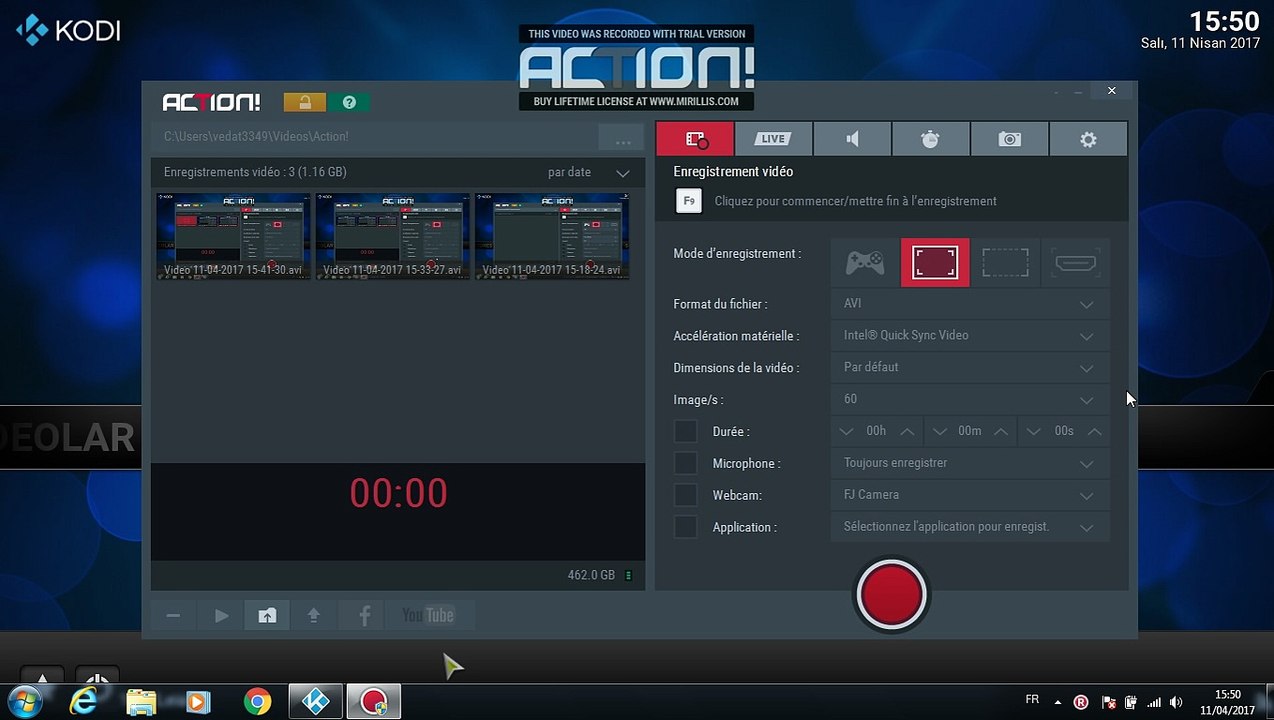1274x720 pixels.
Task: Open the audio recording tab
Action: coord(852,139)
